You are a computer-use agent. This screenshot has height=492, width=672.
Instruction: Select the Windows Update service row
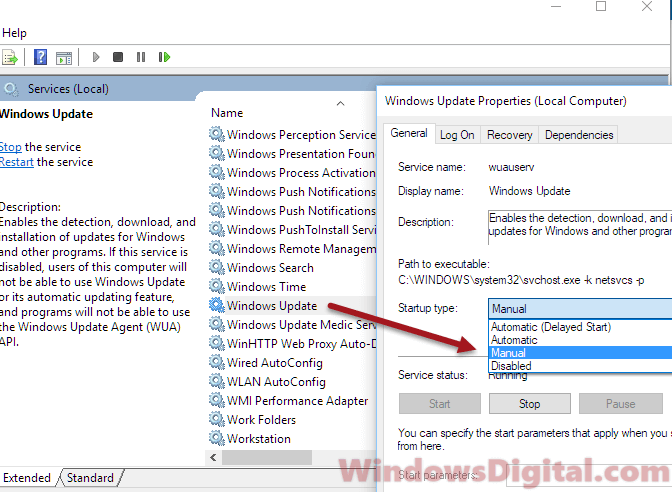click(x=292, y=305)
